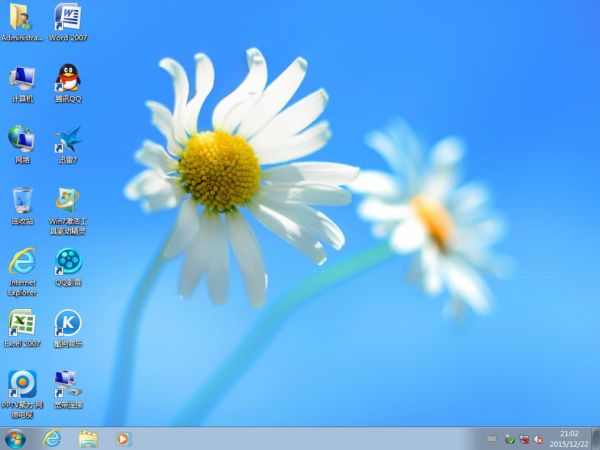Launch Word 2007 desktop shortcut
This screenshot has width=600, height=450.
[68, 18]
